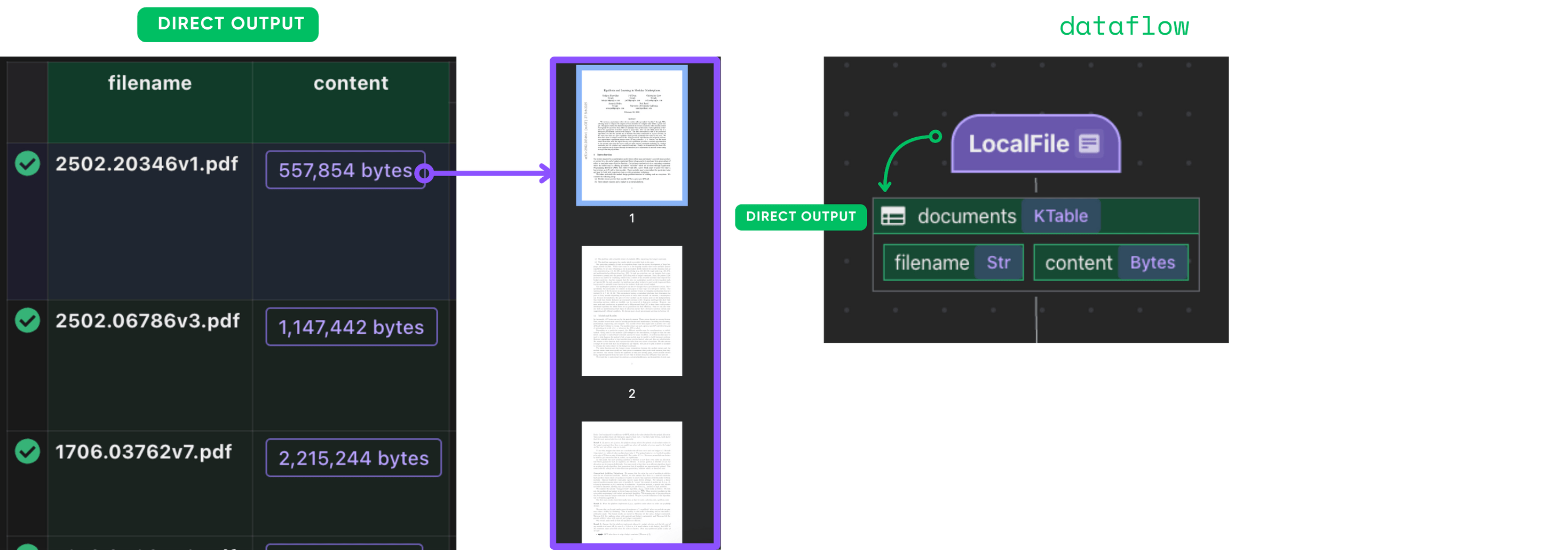Click the document icon on LocalFile node
This screenshot has height=552, width=1568.
pyautogui.click(x=1089, y=144)
